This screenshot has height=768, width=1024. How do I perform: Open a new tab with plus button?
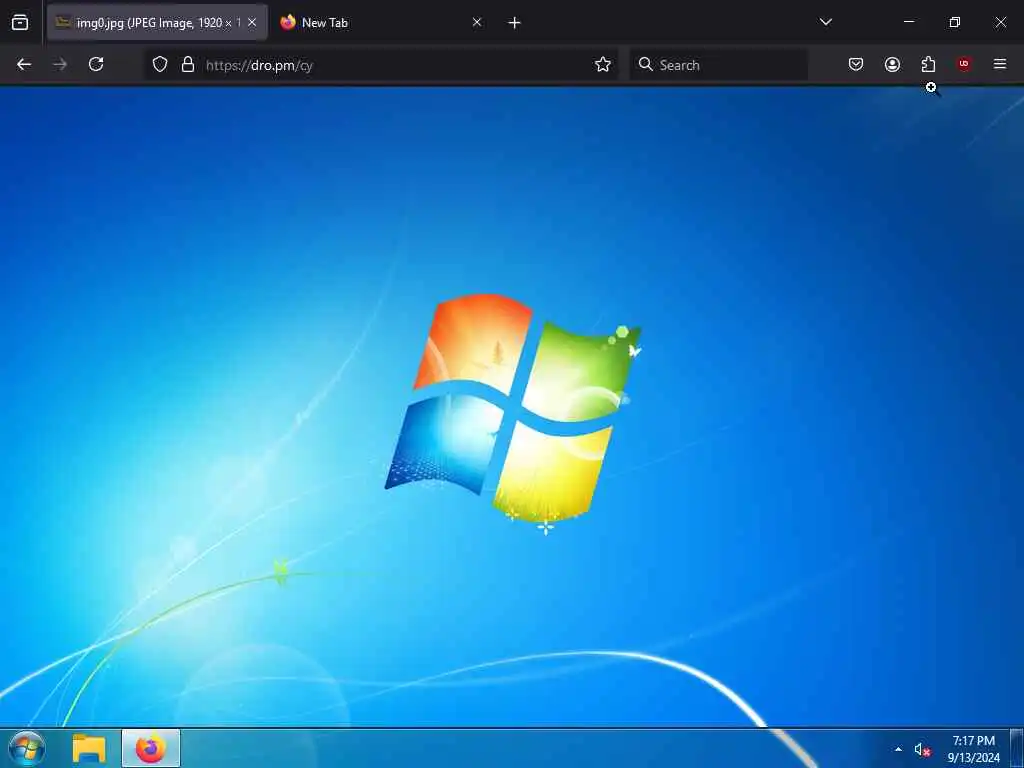515,23
